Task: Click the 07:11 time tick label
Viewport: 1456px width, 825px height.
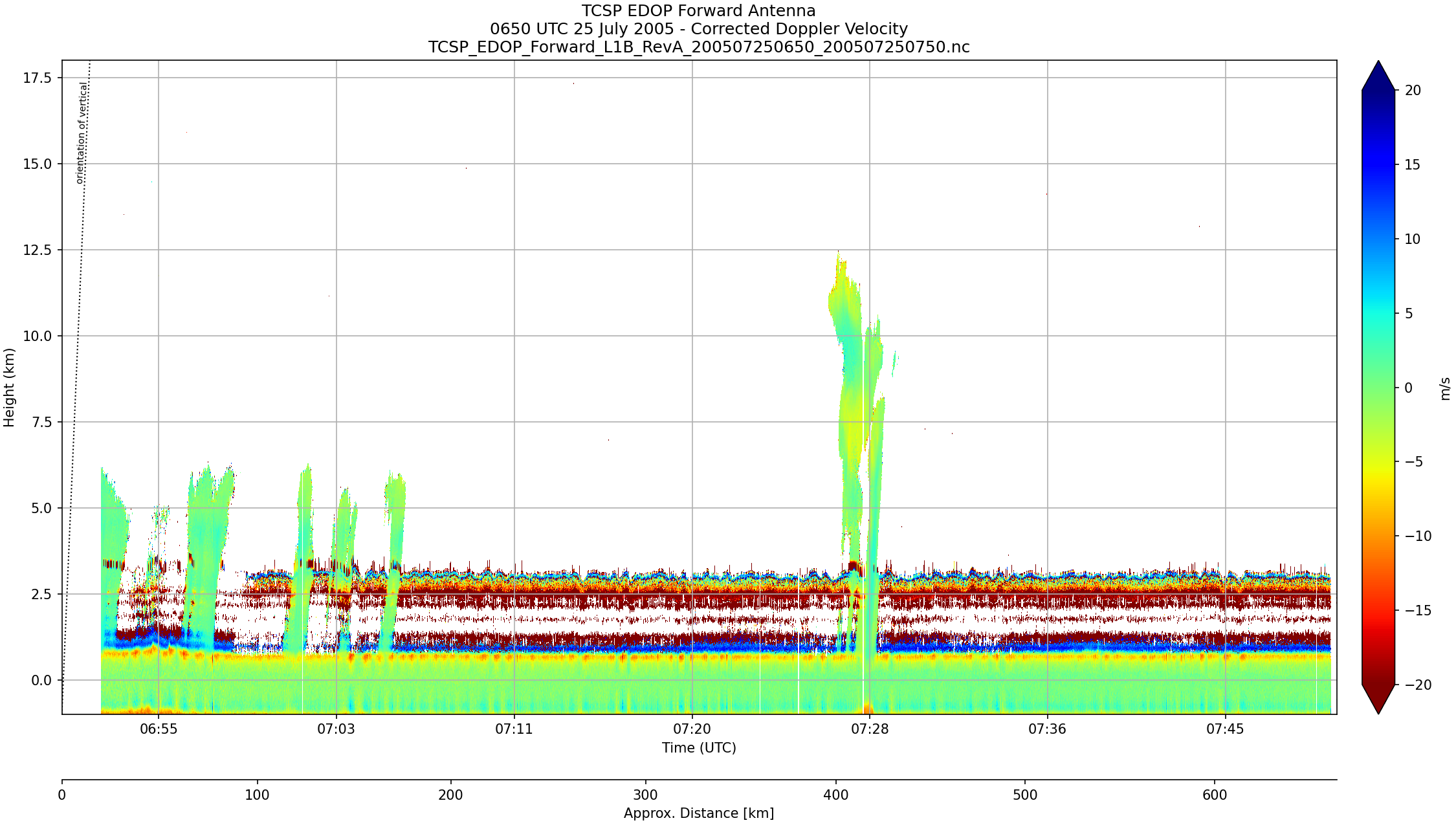Action: point(514,729)
